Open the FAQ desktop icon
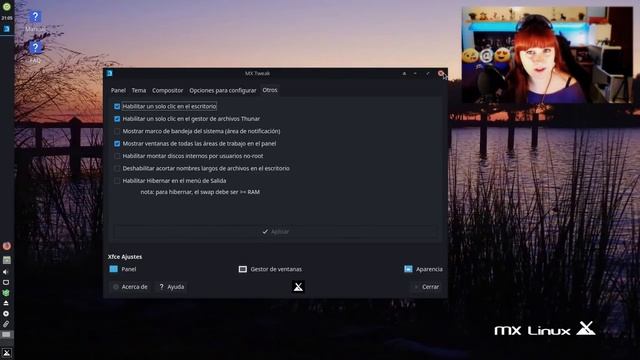 [x=35, y=52]
